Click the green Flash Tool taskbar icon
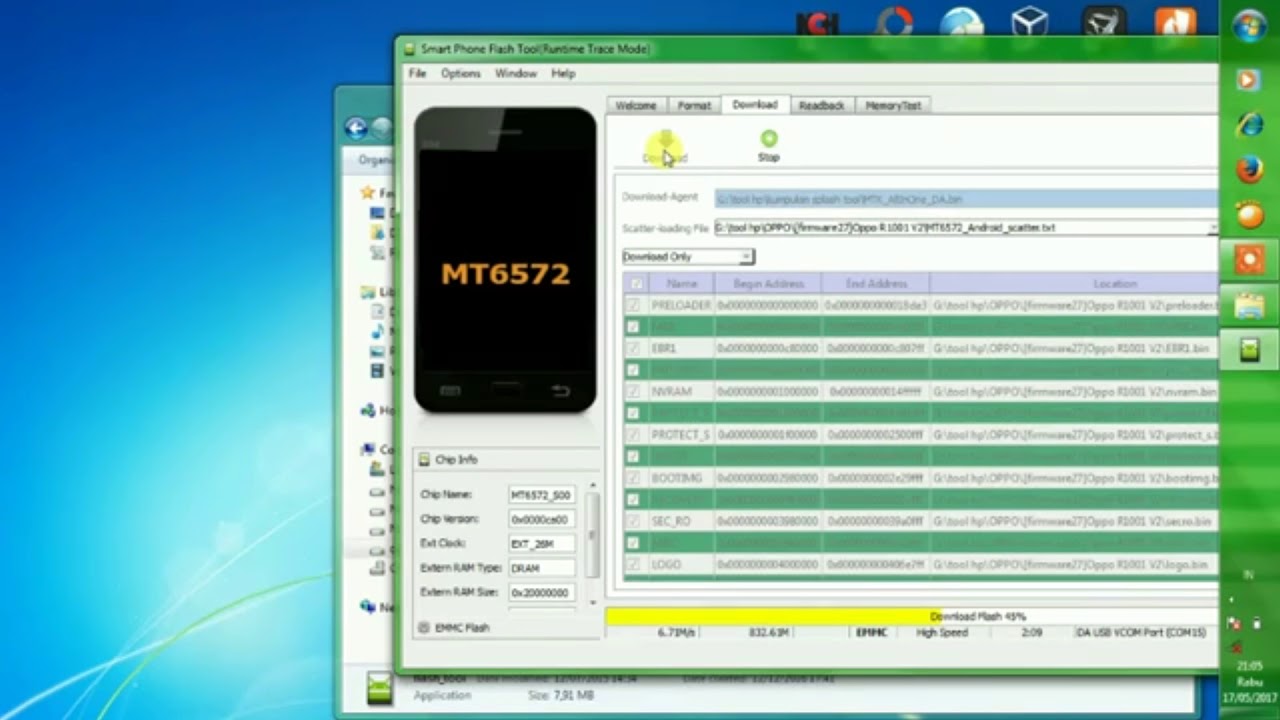1280x720 pixels. pos(1249,349)
